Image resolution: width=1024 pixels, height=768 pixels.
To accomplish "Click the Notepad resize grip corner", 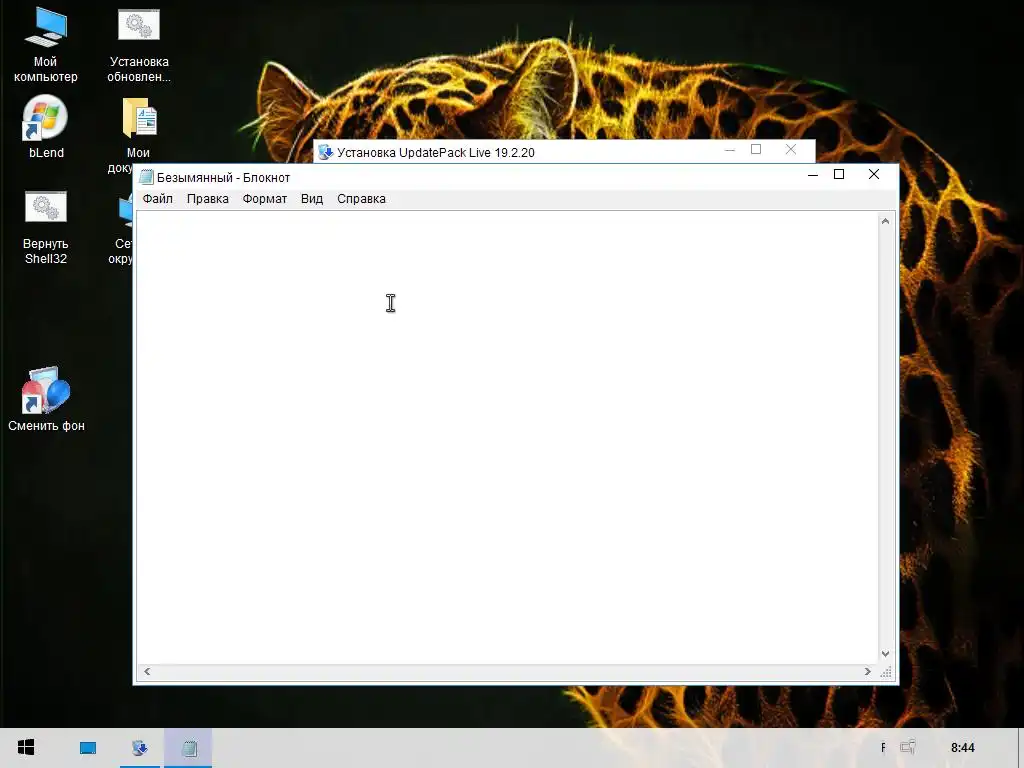I will (886, 671).
